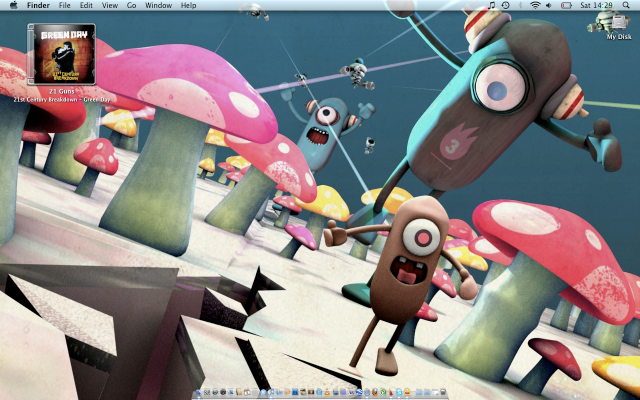640x400 pixels.
Task: Click the Green Day album artwork
Action: 64,54
